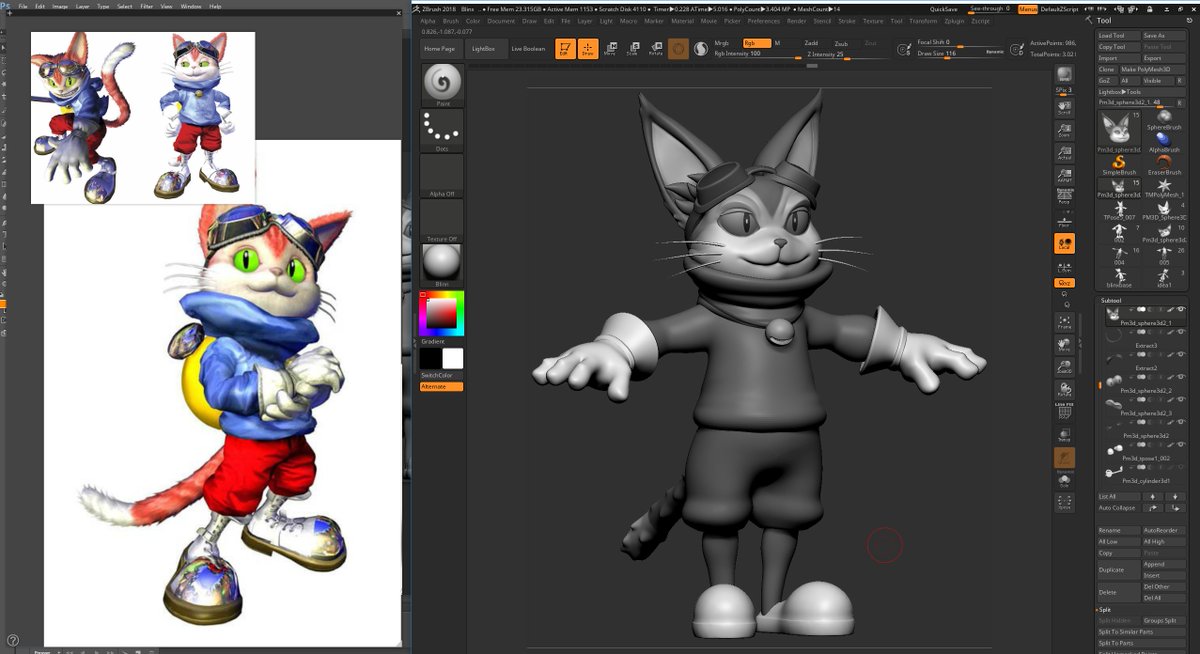The image size is (1200, 654).
Task: Open the Layer menu in Photoshop
Action: [x=82, y=6]
